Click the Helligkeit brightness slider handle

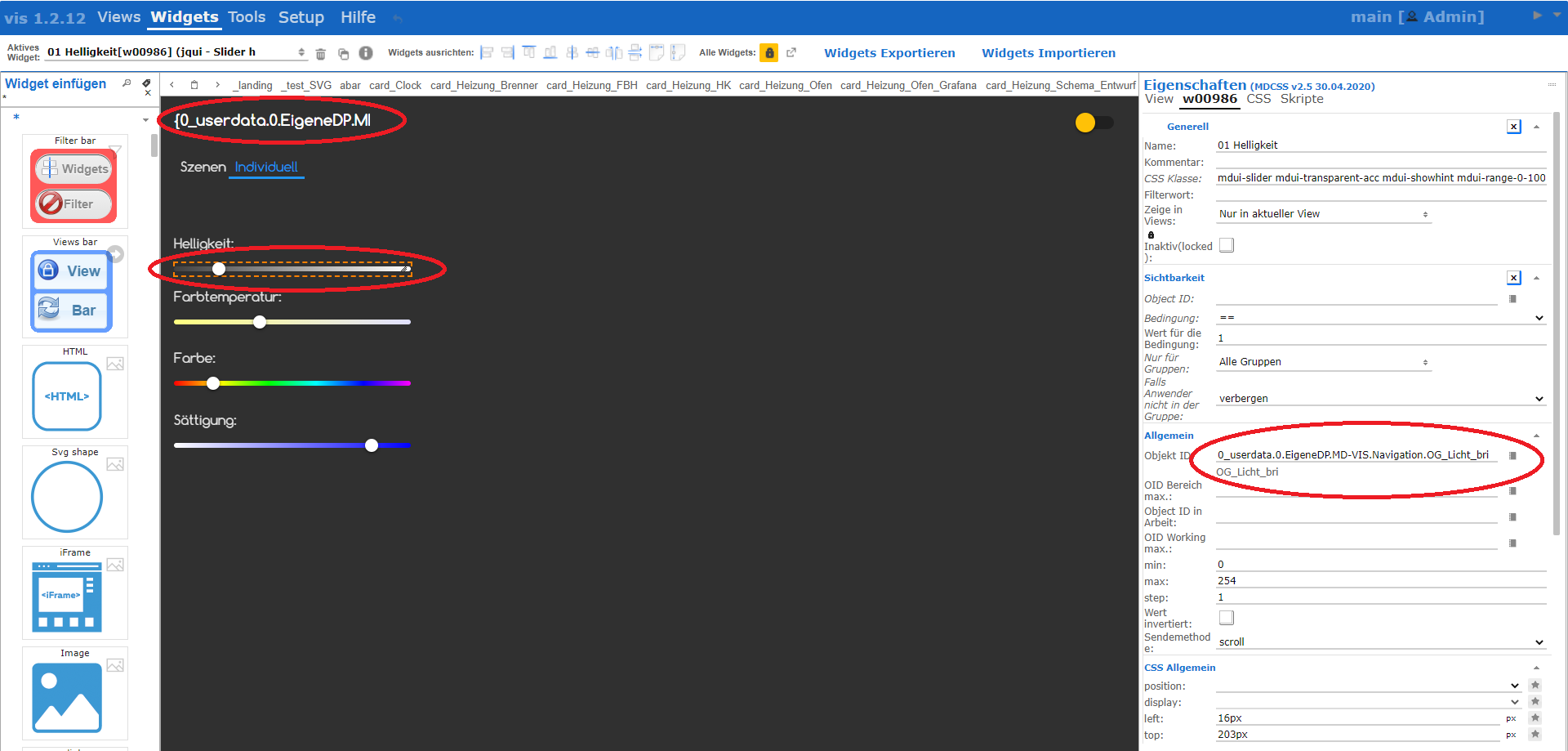[x=219, y=269]
